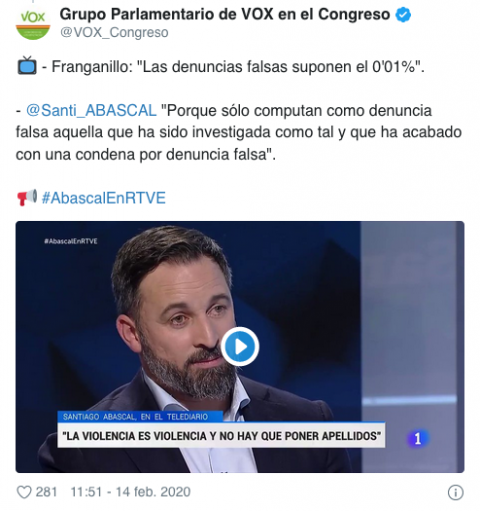The width and height of the screenshot is (480, 511).
Task: Click the video caption banner about violencia
Action: [221, 435]
